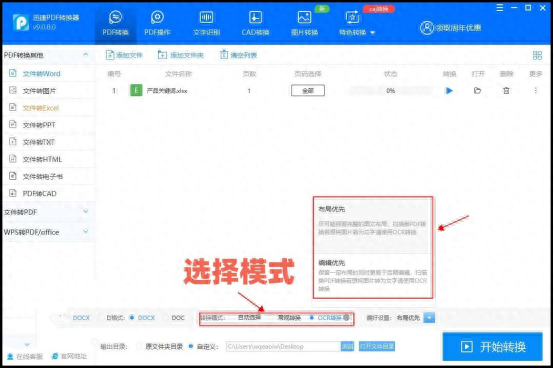Click the 0% progress bar for 产品关键词.xlsx

390,91
